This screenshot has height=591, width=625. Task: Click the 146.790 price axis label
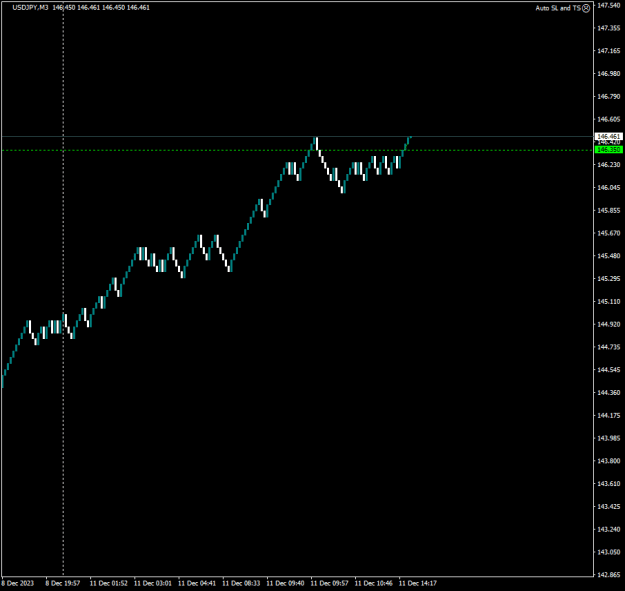pos(609,96)
